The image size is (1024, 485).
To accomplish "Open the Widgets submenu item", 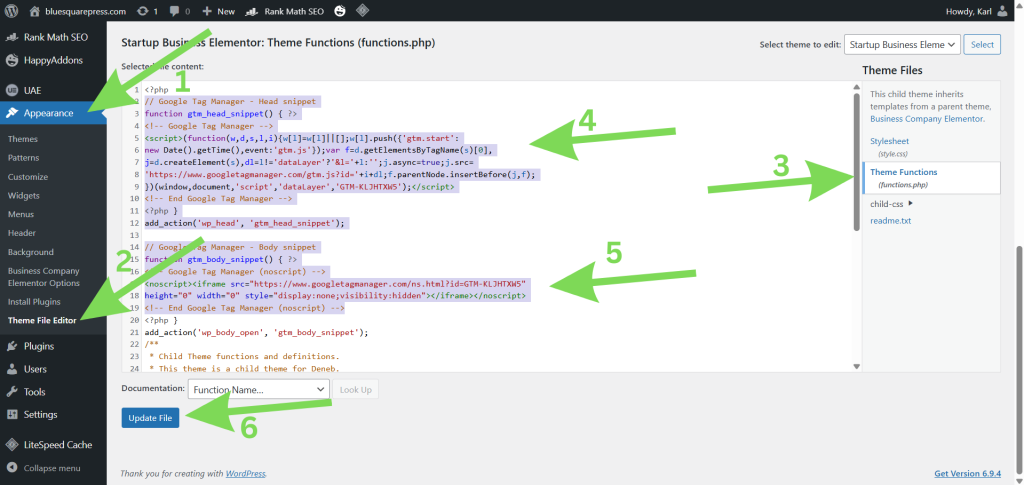I will (x=23, y=195).
